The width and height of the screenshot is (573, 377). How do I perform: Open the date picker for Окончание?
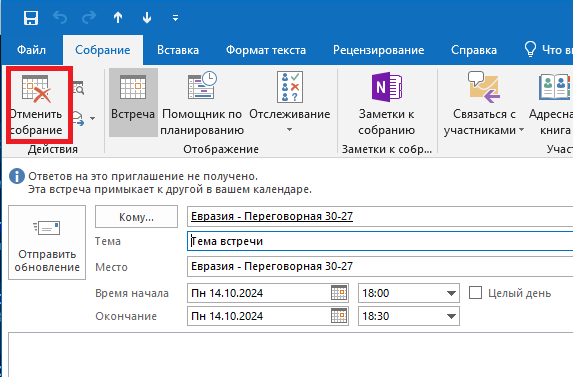(339, 316)
